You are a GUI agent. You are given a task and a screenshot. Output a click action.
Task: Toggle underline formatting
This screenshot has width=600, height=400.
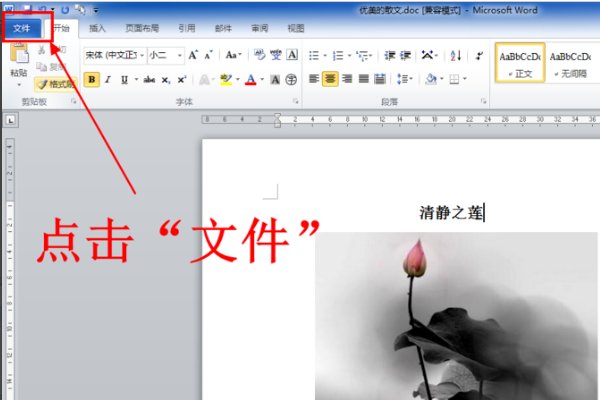pos(124,80)
